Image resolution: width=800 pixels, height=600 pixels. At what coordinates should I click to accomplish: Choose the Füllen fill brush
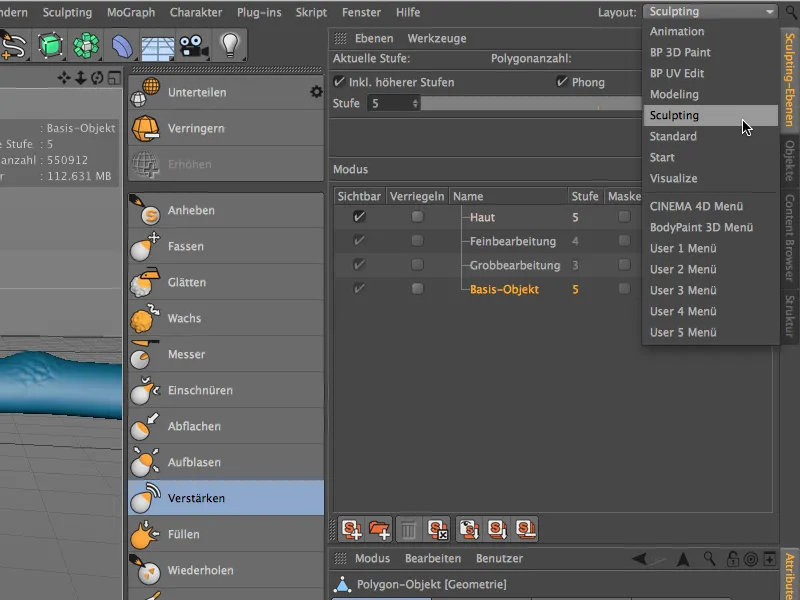(x=226, y=534)
